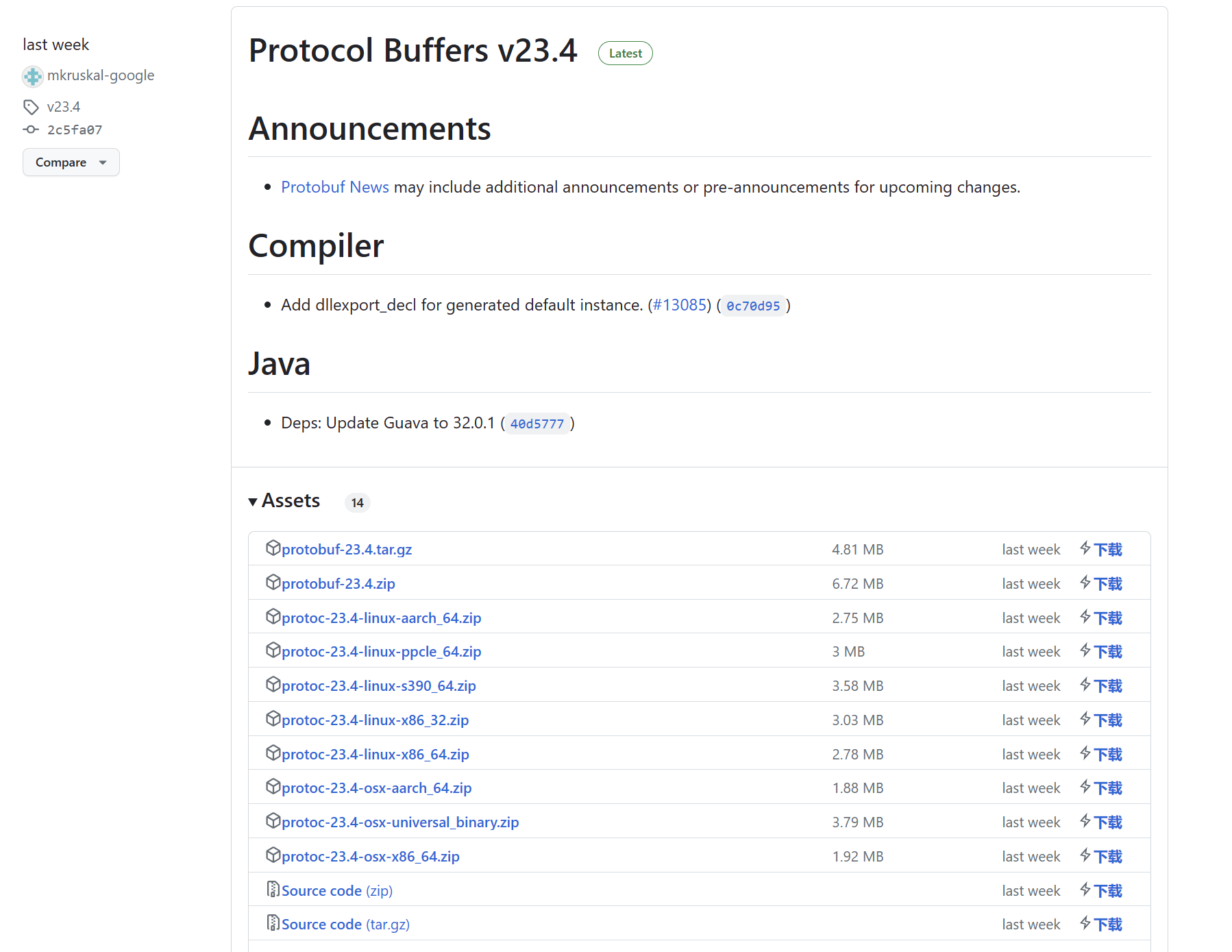This screenshot has width=1232, height=952.
Task: Open the Protobuf News link
Action: [x=334, y=187]
